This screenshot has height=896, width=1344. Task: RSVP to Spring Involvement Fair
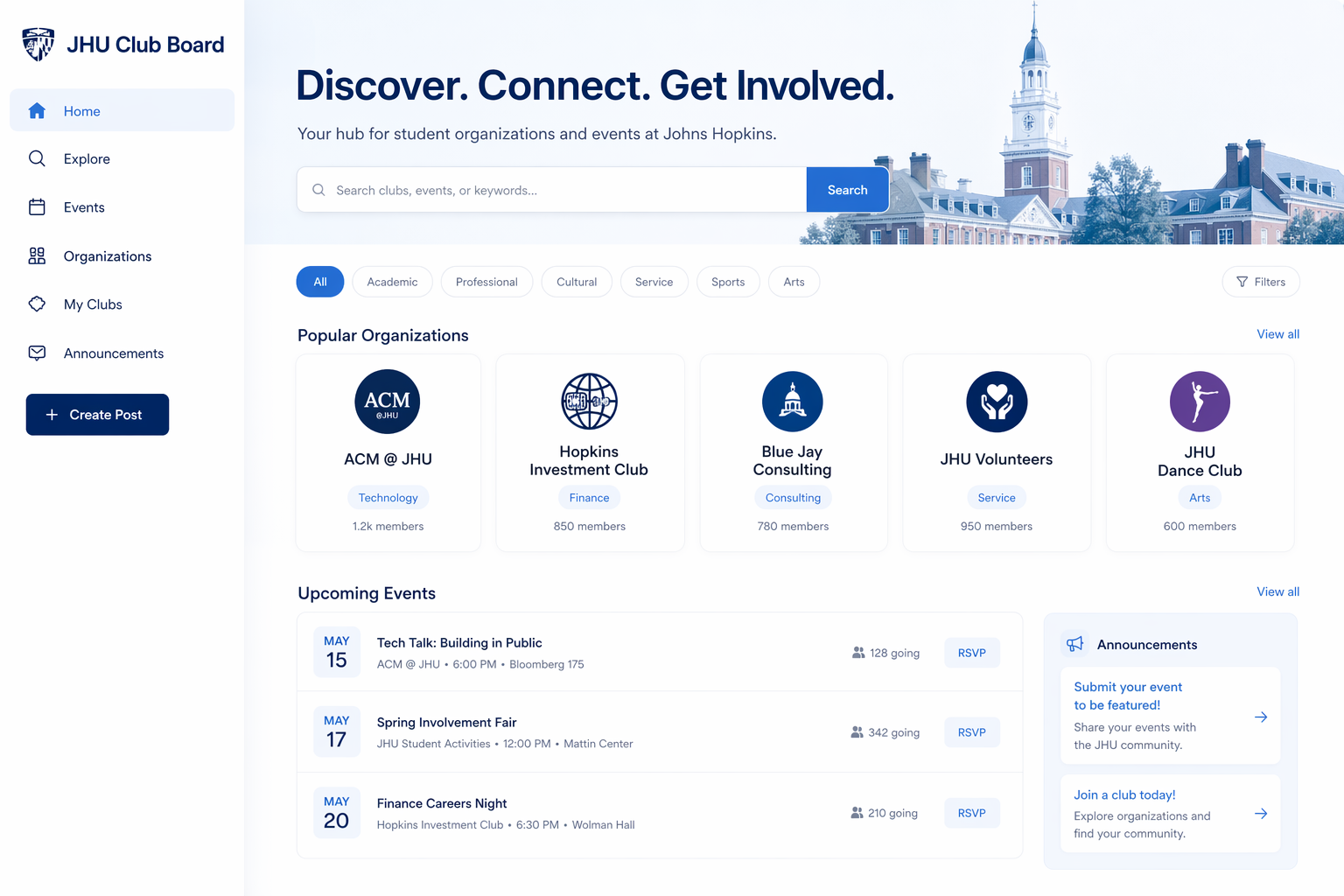[972, 732]
